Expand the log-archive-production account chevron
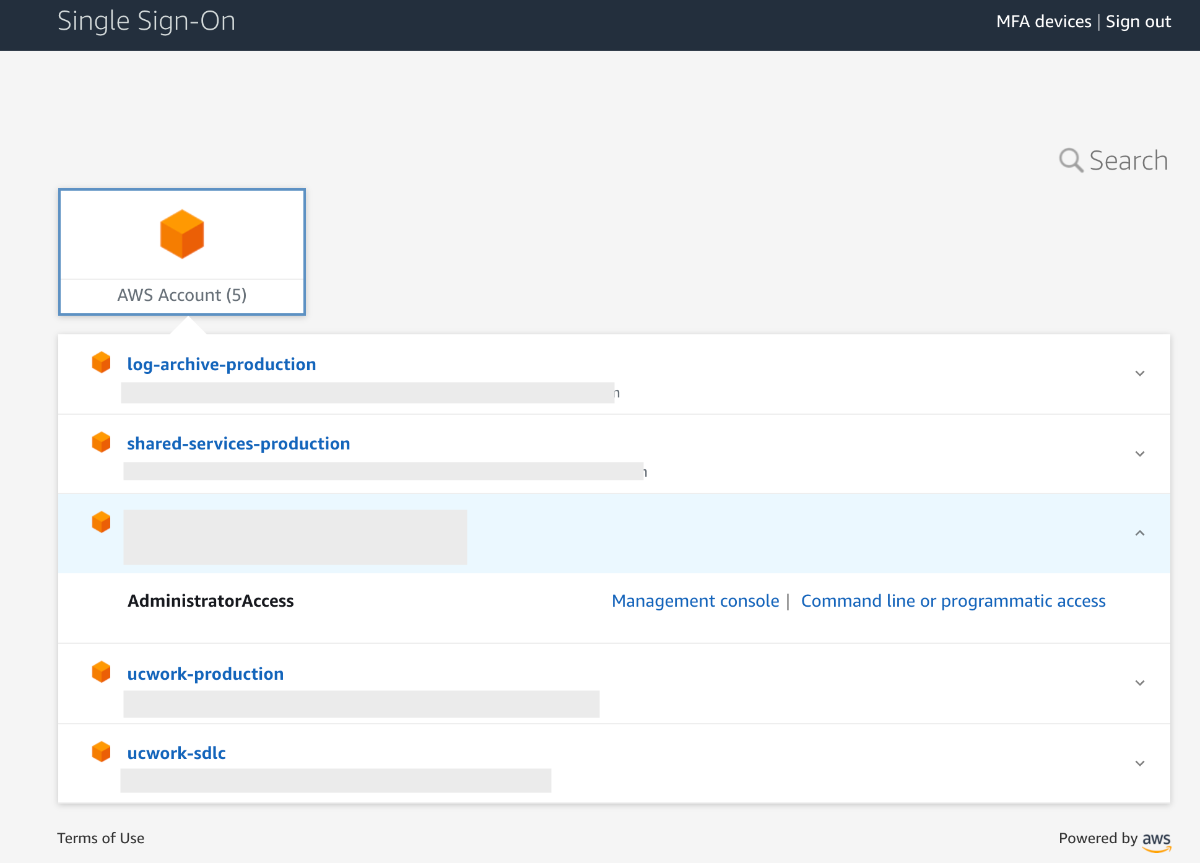 pyautogui.click(x=1140, y=374)
